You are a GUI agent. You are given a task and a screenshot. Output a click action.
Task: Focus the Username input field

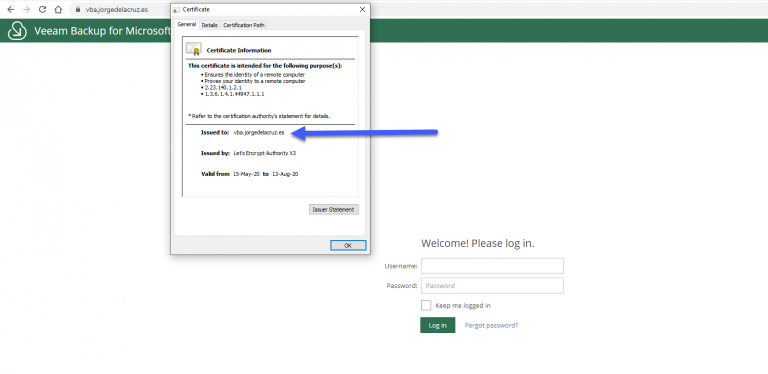tap(492, 266)
